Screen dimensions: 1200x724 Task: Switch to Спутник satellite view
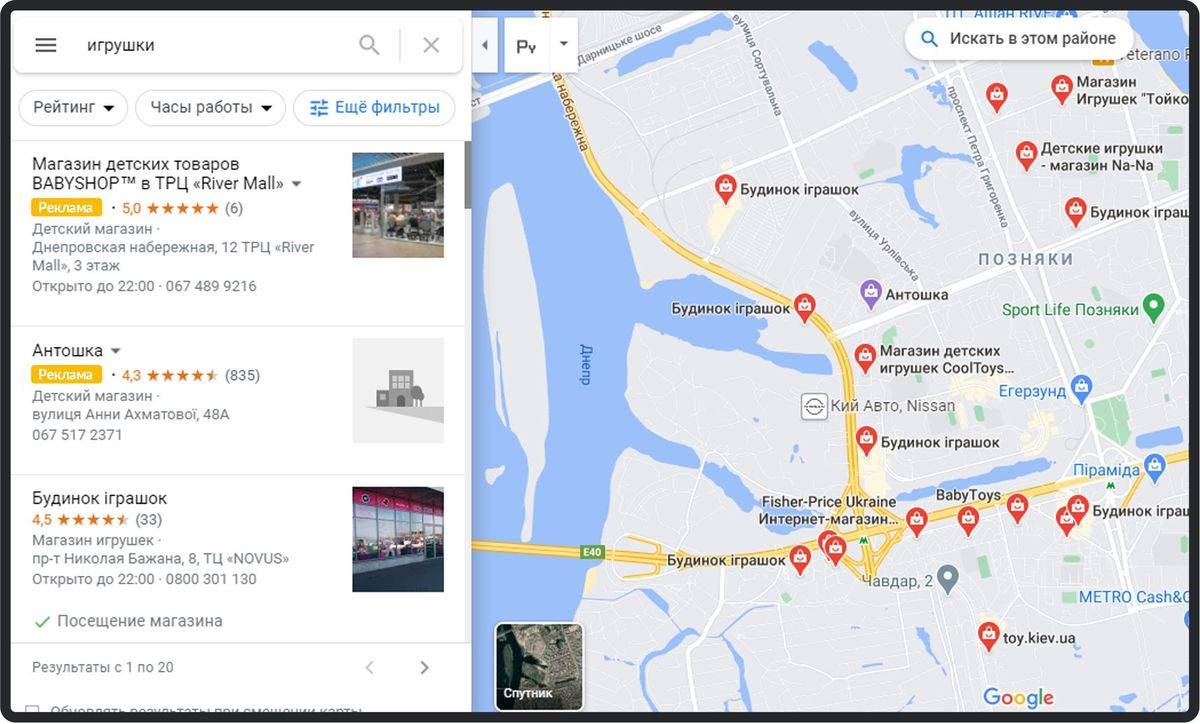tap(539, 666)
